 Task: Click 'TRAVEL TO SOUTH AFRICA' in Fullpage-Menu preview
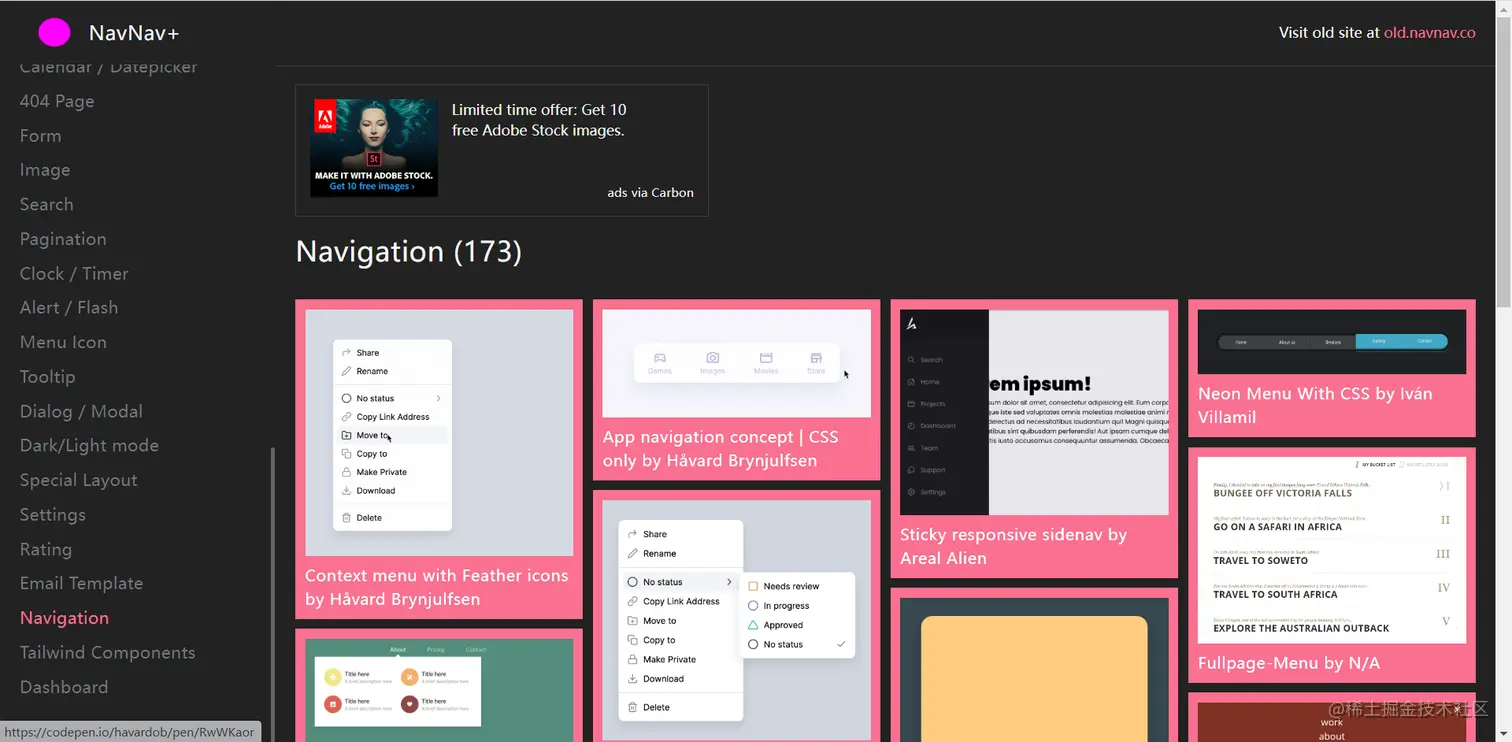tap(1275, 595)
